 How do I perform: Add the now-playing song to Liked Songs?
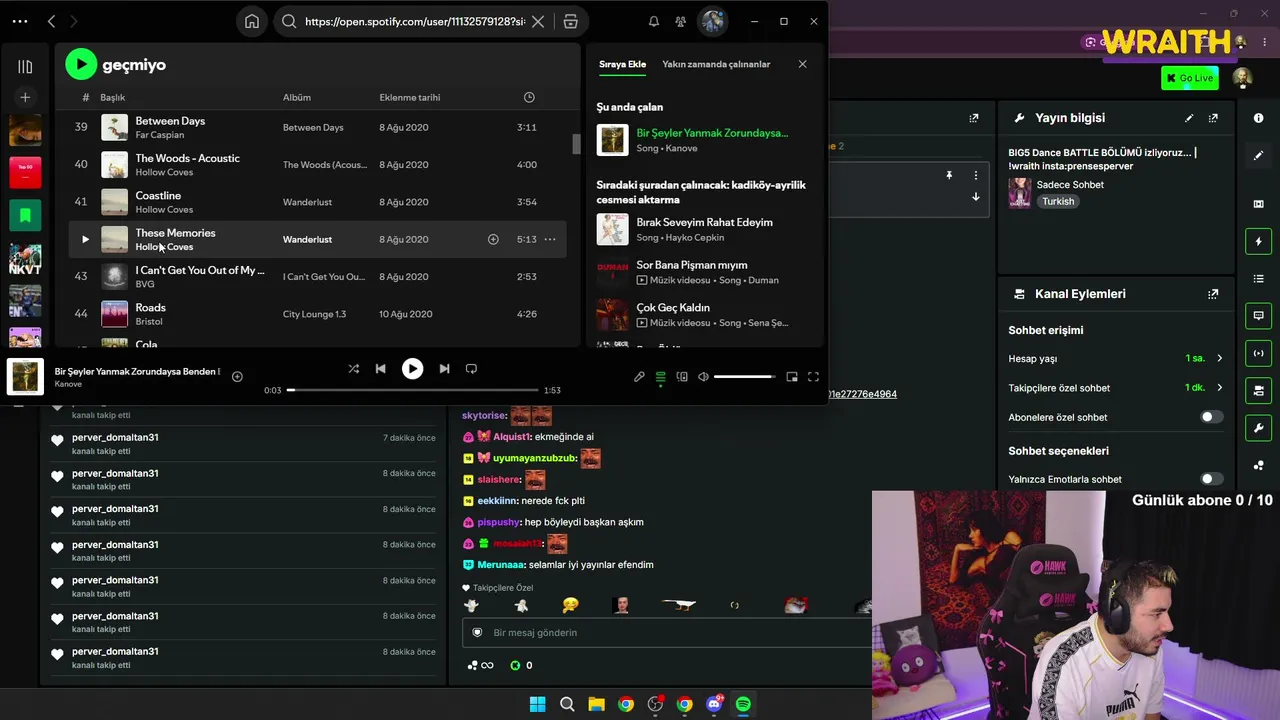tap(237, 377)
